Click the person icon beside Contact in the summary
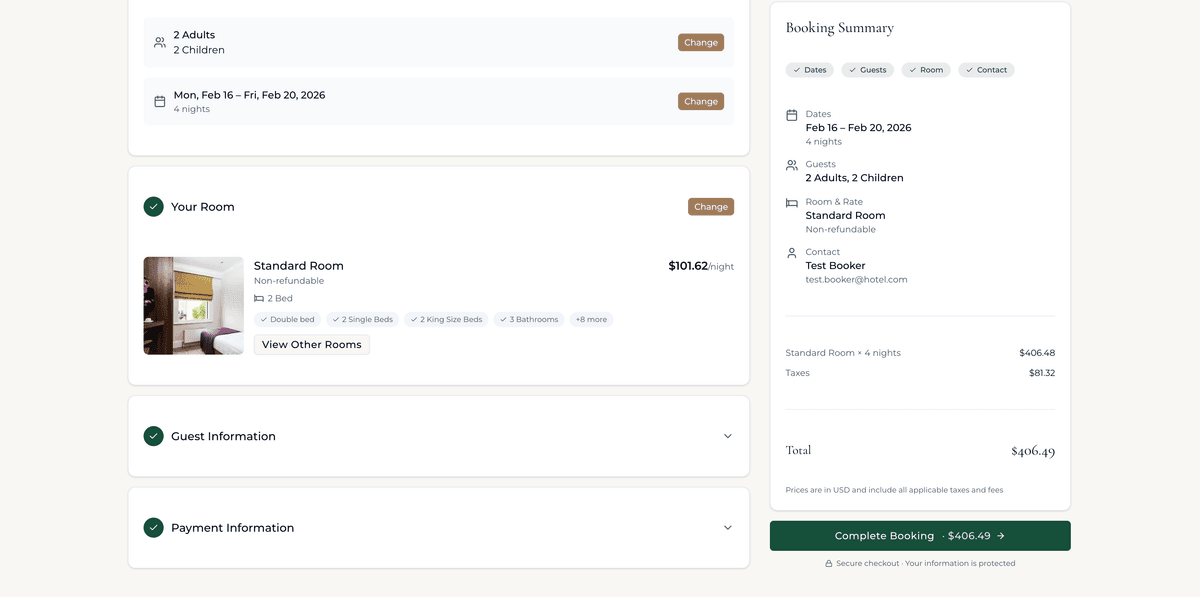 pos(791,252)
